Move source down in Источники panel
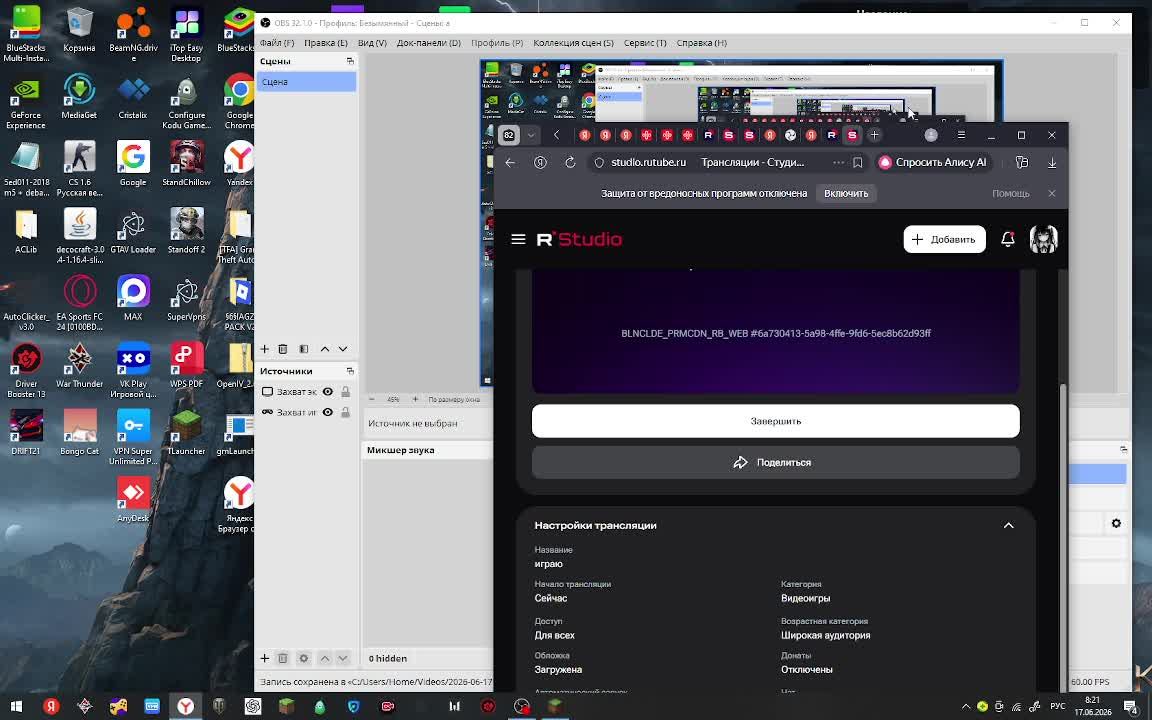Screen dimensions: 1152x720 tap(342, 658)
